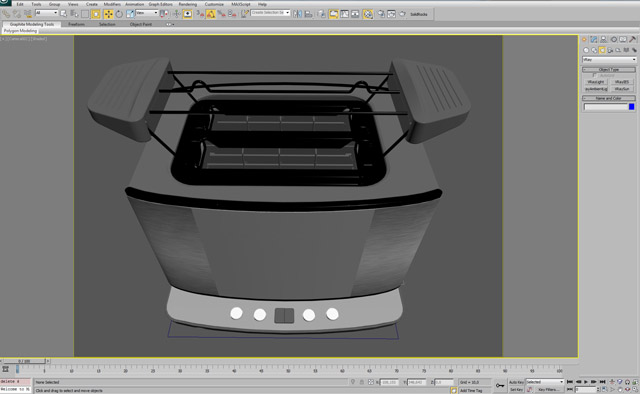Click the Render Setup icon
640x394 pixels.
pyautogui.click(x=380, y=14)
